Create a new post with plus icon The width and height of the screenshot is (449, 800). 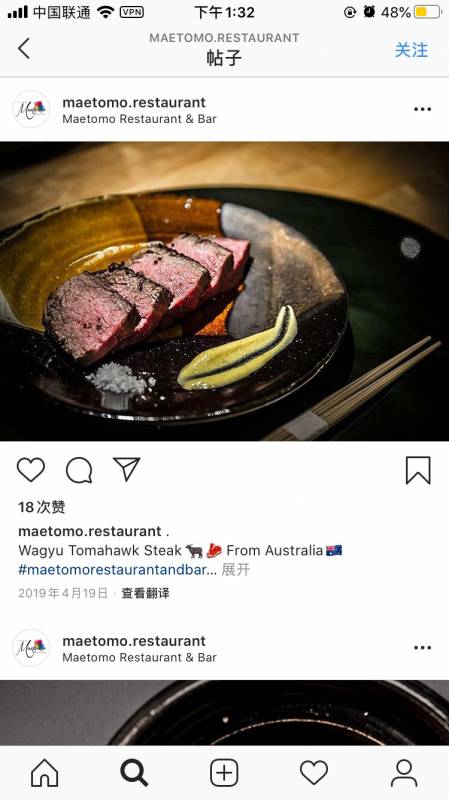coord(224,772)
